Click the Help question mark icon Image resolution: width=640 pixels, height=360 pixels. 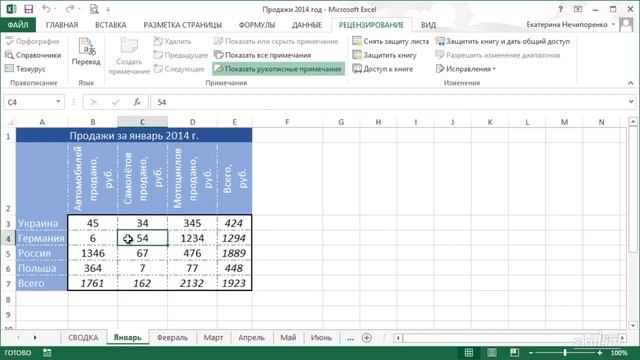(x=560, y=9)
